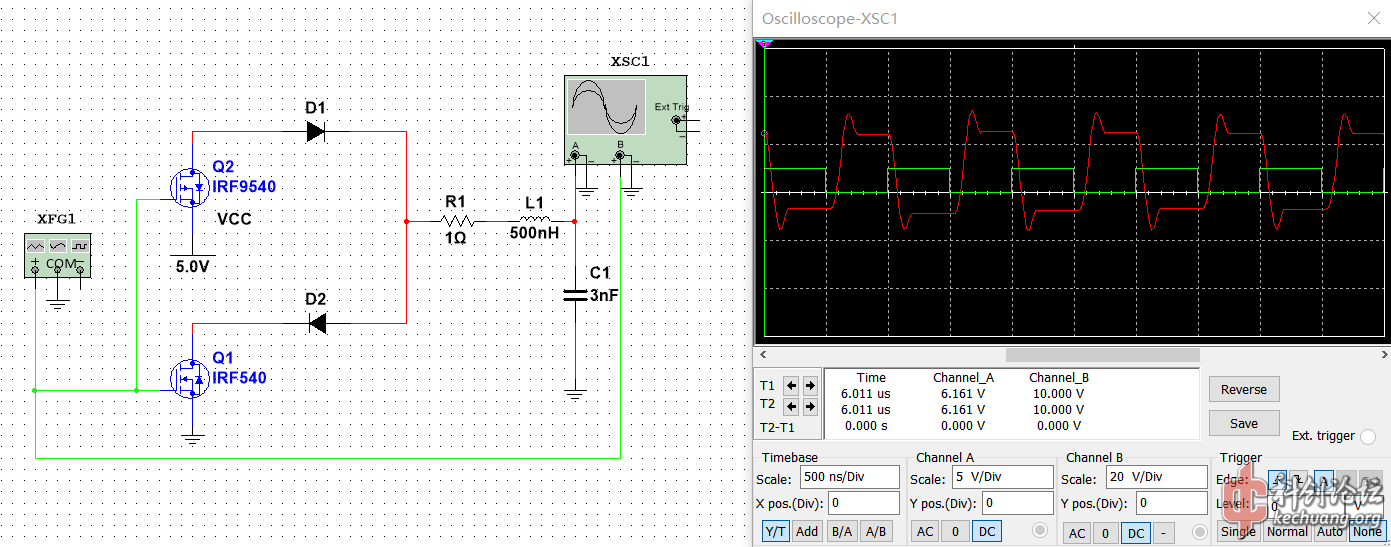Choose rising edge trigger icon

click(x=1278, y=480)
